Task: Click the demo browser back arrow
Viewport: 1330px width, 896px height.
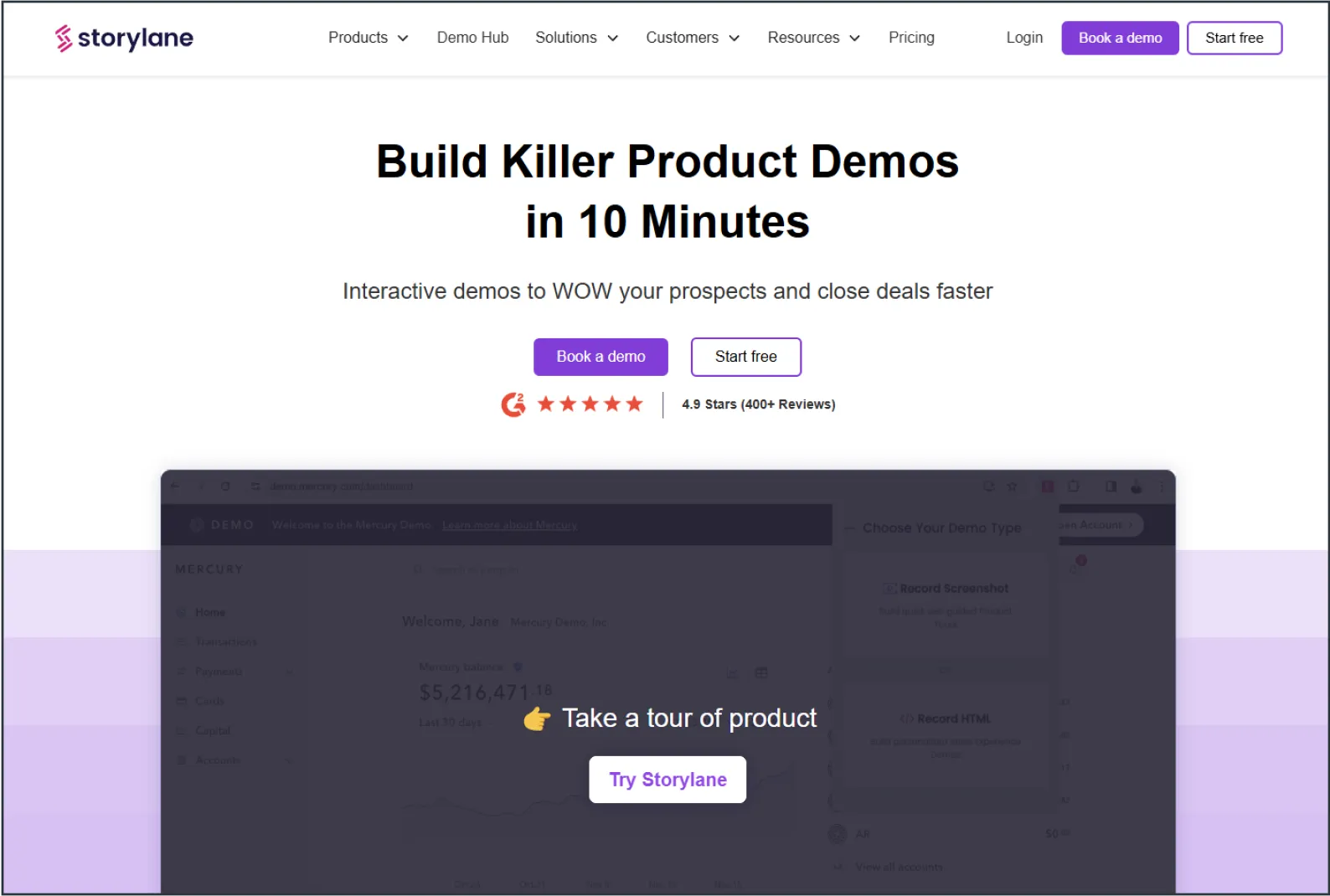Action: [x=175, y=487]
